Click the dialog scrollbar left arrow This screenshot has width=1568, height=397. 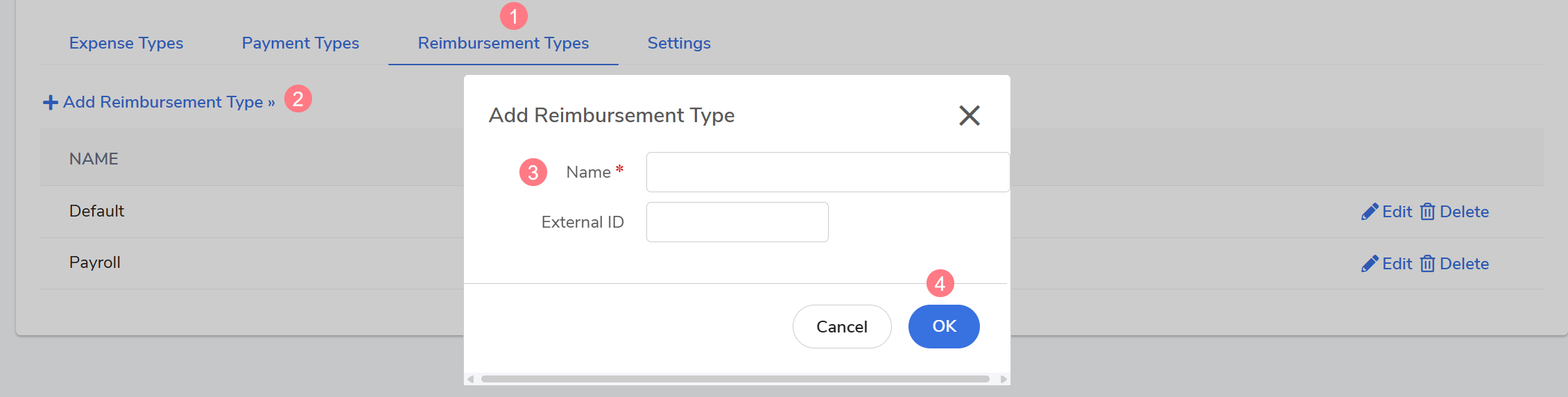tap(471, 379)
